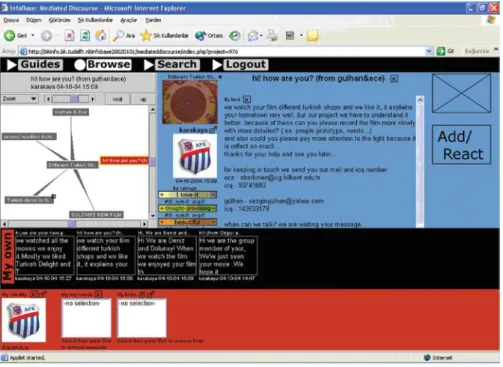Click popup icon next to My identity
The height and width of the screenshot is (367, 503).
pyautogui.click(x=43, y=294)
